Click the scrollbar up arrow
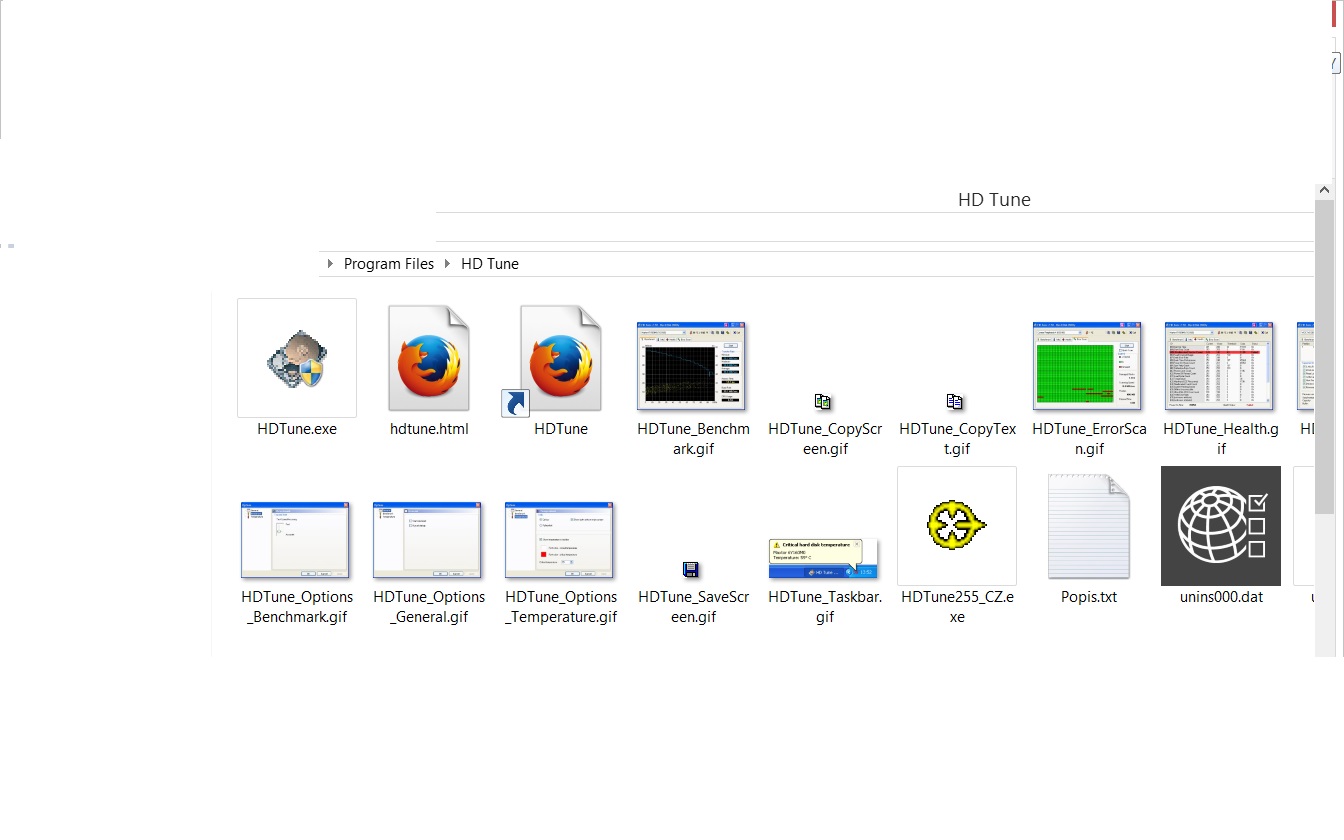1344x840 pixels. (x=1325, y=190)
